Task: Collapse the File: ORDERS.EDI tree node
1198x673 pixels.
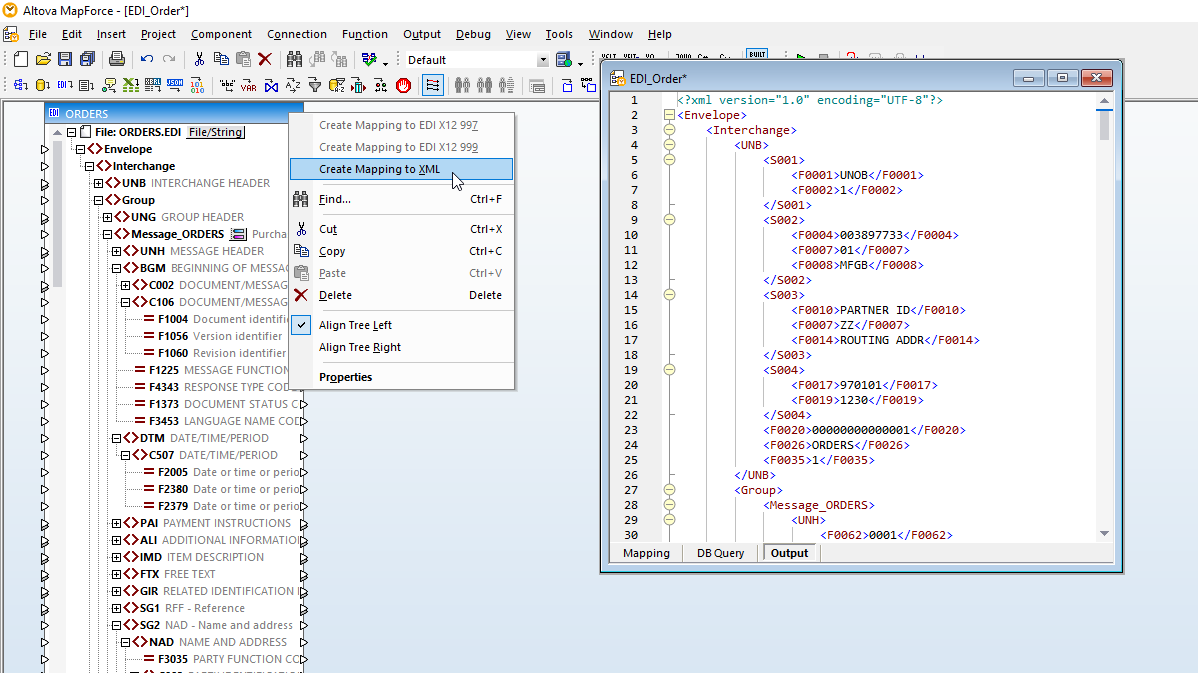Action: click(x=71, y=132)
